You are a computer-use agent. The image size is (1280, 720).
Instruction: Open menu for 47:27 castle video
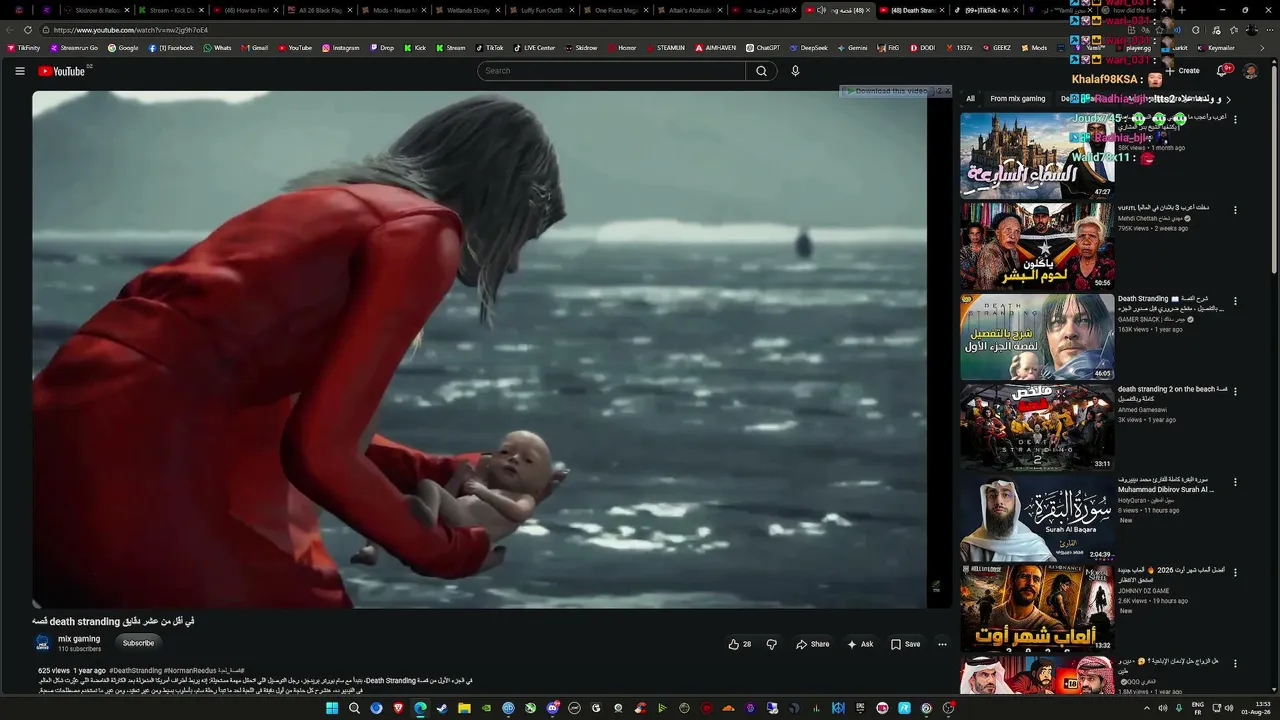click(x=1235, y=119)
